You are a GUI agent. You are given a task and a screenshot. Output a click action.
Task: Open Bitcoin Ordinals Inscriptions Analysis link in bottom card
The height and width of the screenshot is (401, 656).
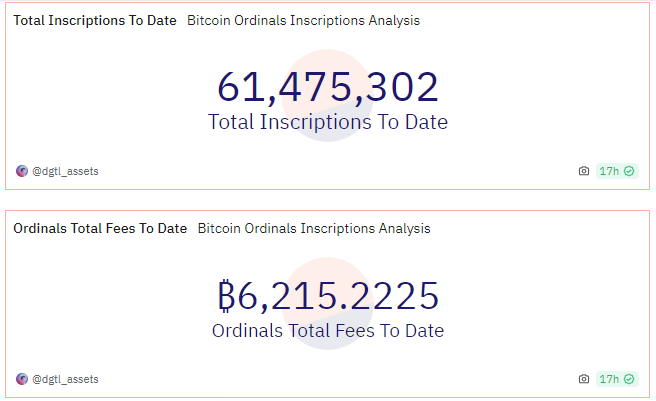[x=314, y=228]
